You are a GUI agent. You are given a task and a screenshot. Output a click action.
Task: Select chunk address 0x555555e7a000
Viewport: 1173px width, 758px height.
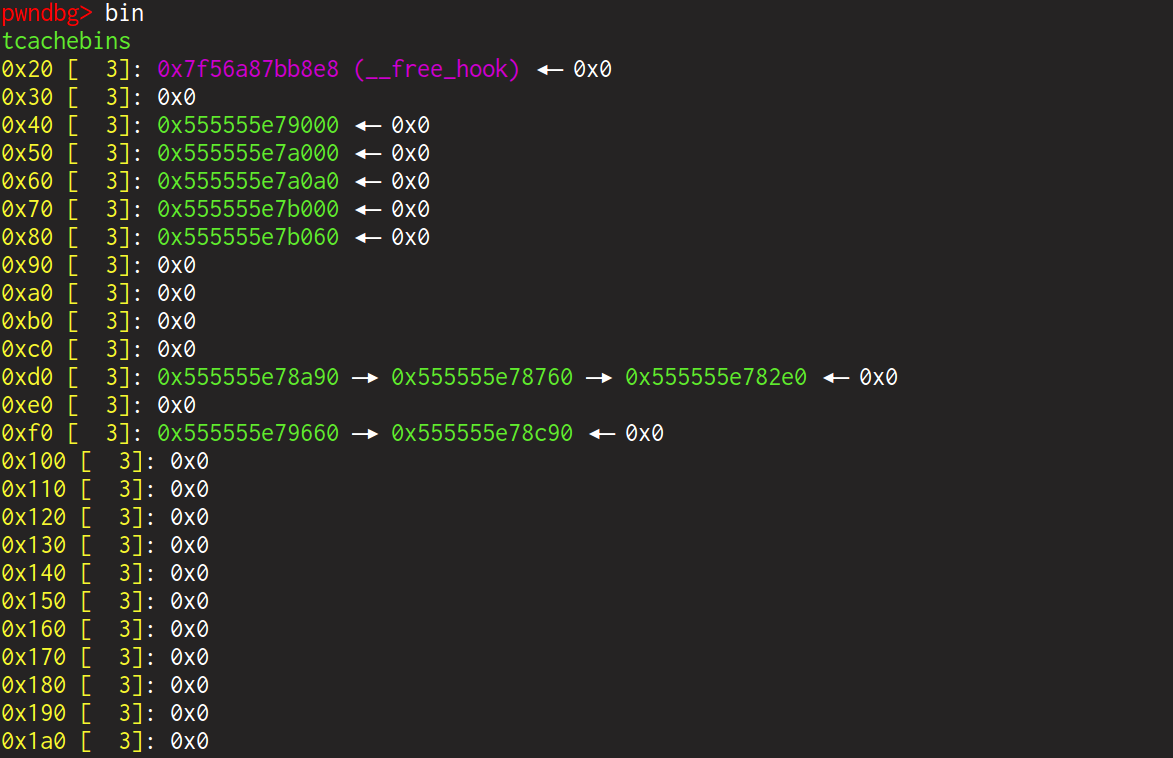pos(248,154)
